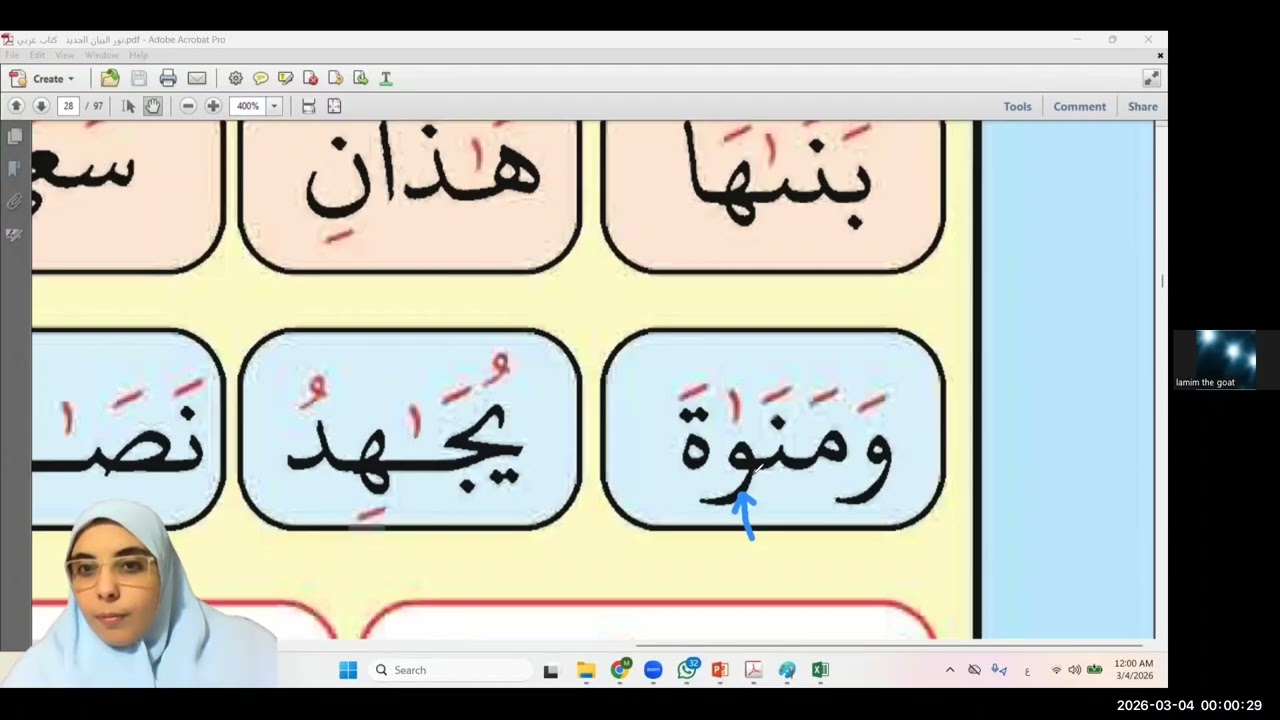Image resolution: width=1280 pixels, height=720 pixels.
Task: Open the Create dropdown
Action: coord(42,78)
